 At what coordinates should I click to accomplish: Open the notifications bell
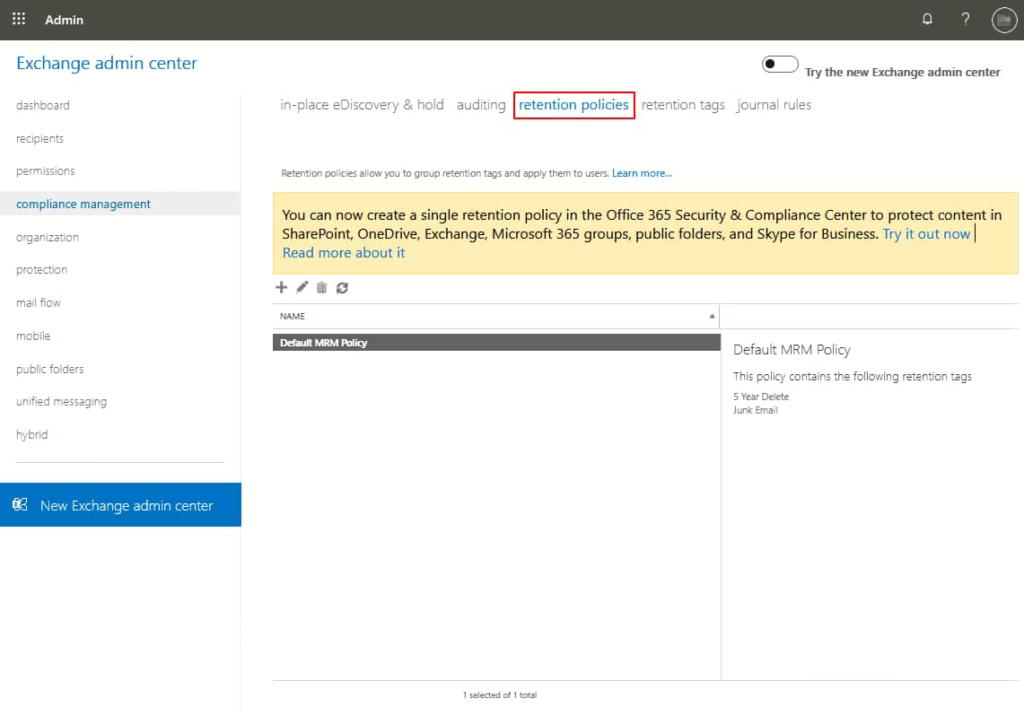[927, 18]
